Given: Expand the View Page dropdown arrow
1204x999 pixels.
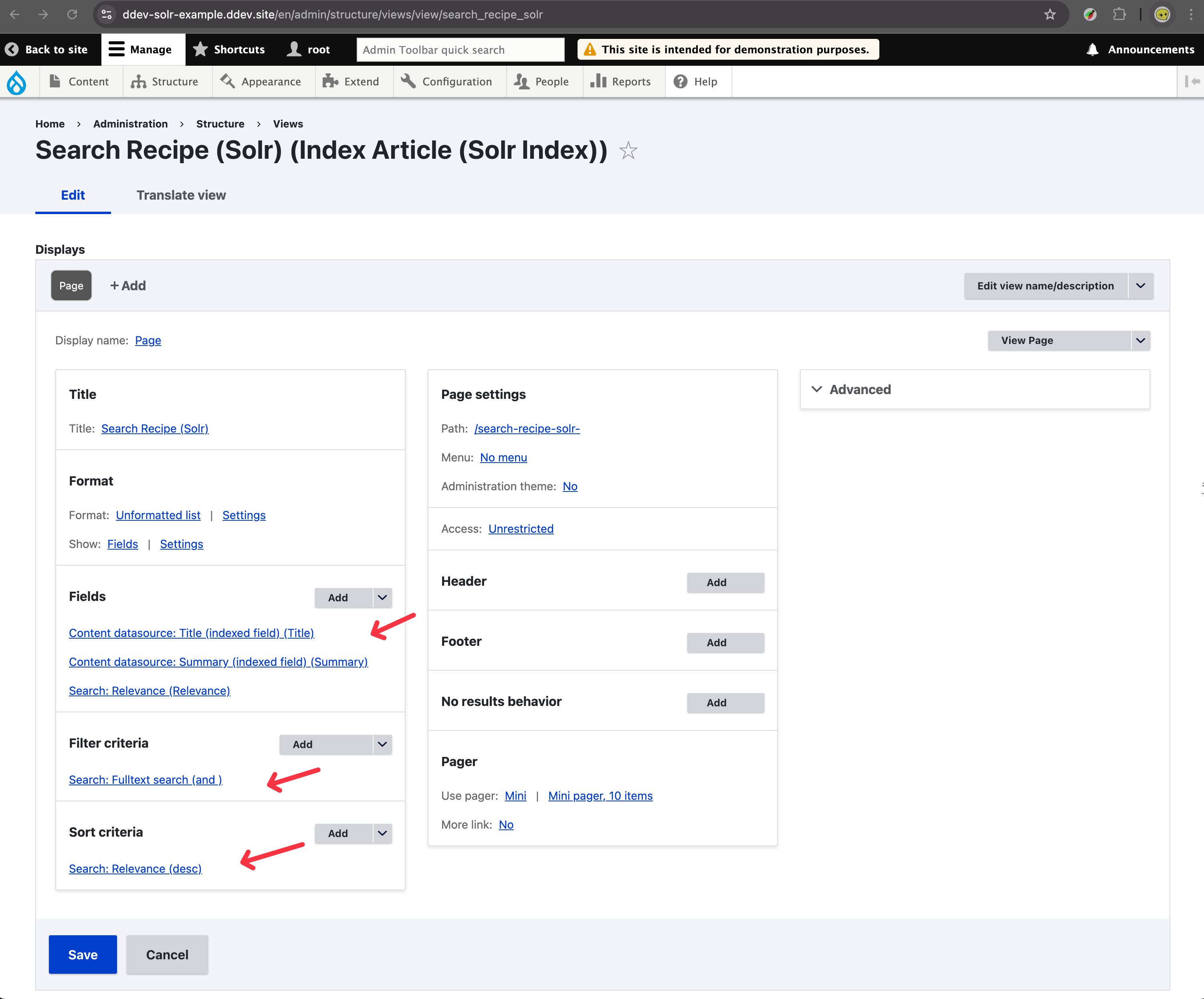Looking at the screenshot, I should pos(1140,341).
